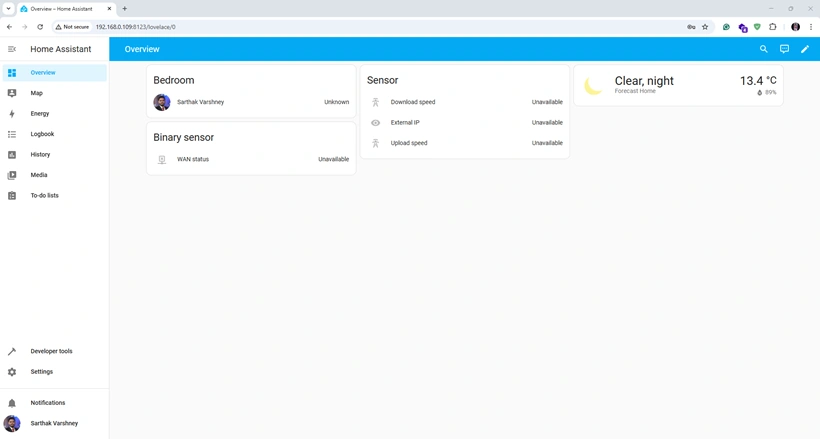
Task: Open the To-do lists clipboard icon
Action: pyautogui.click(x=12, y=195)
